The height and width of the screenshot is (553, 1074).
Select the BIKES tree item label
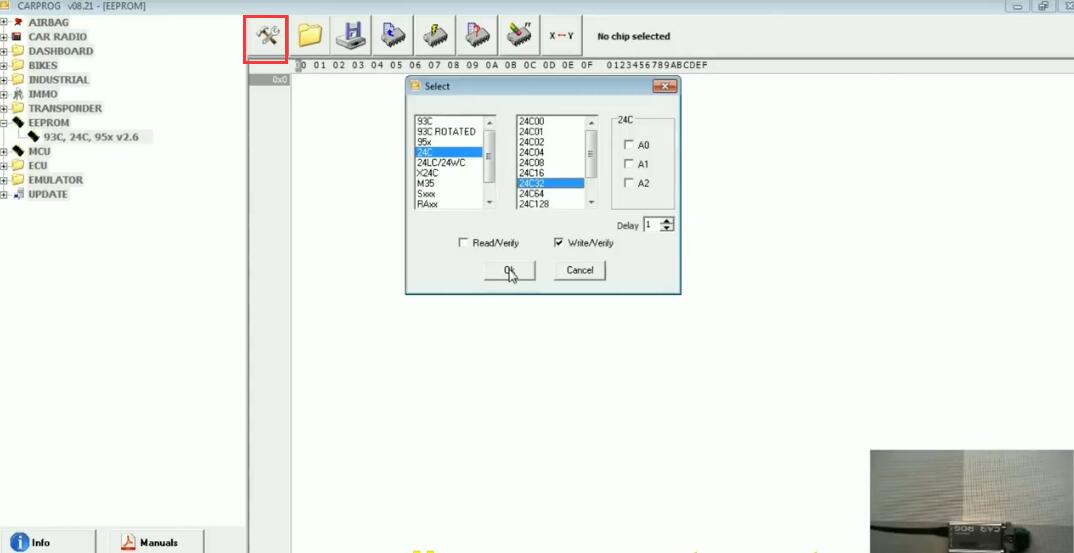point(42,65)
